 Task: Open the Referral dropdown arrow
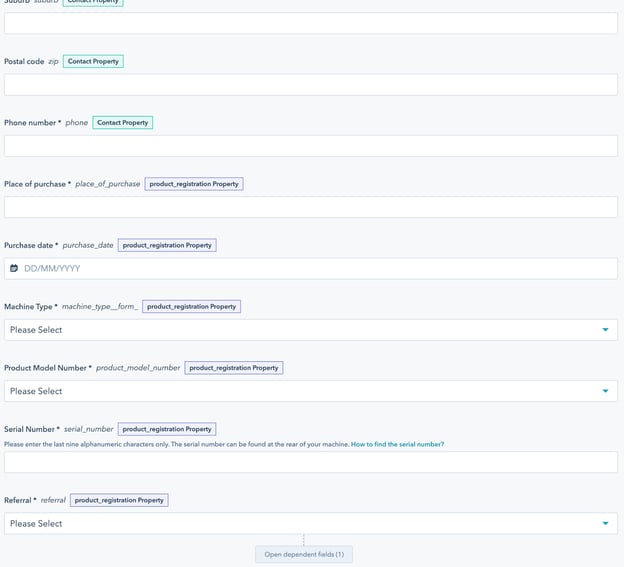[x=605, y=523]
